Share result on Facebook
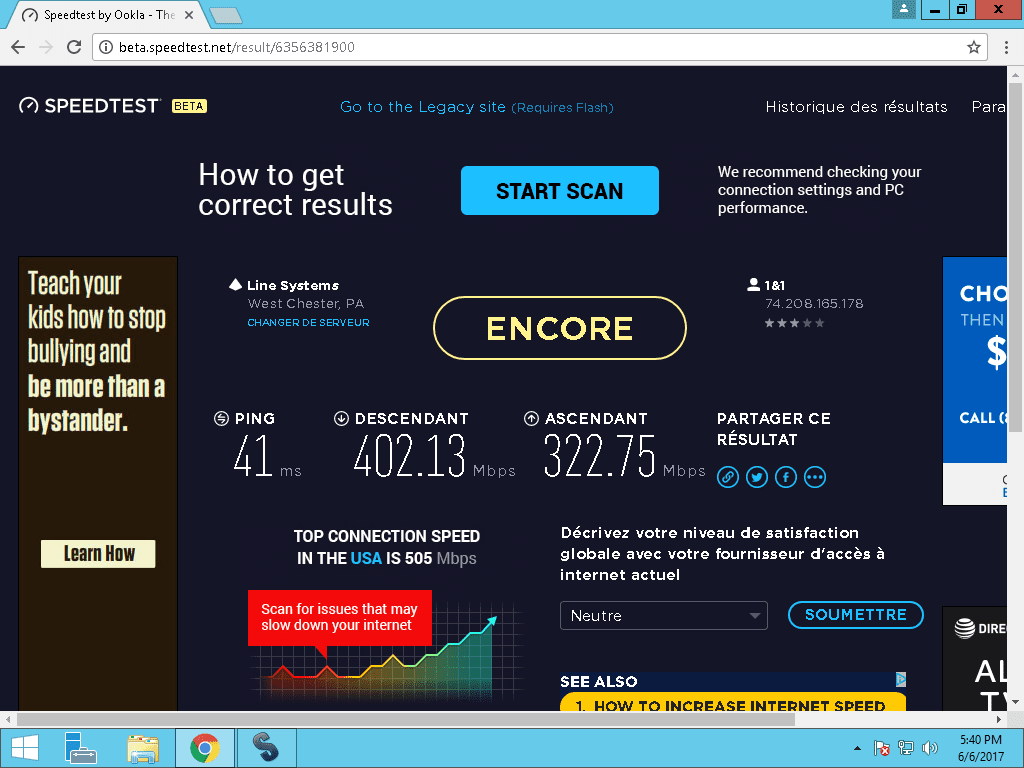 point(786,477)
